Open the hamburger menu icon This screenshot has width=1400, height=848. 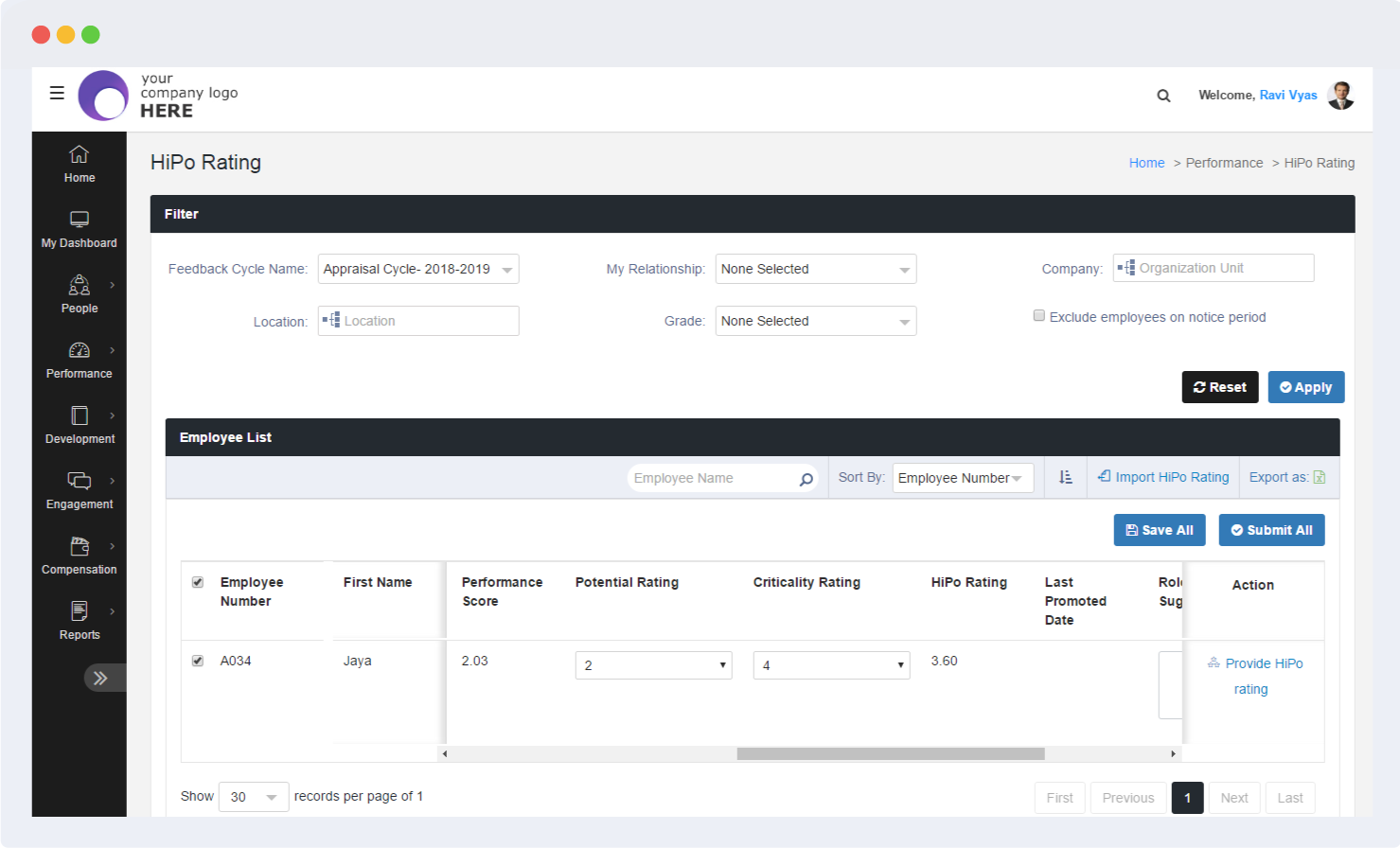click(57, 93)
